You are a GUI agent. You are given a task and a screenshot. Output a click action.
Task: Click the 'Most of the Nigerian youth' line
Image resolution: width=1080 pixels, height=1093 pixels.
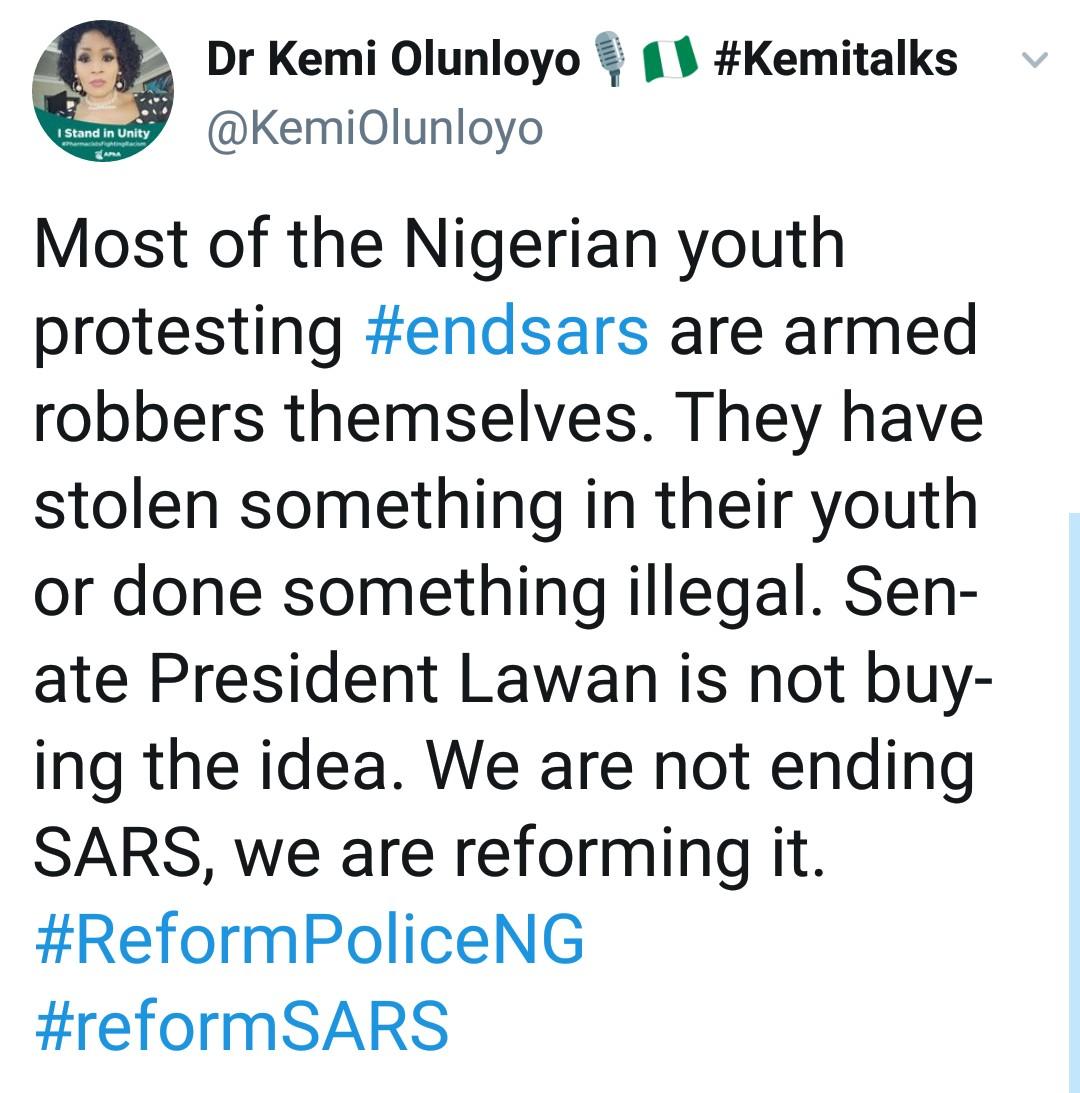click(x=439, y=245)
